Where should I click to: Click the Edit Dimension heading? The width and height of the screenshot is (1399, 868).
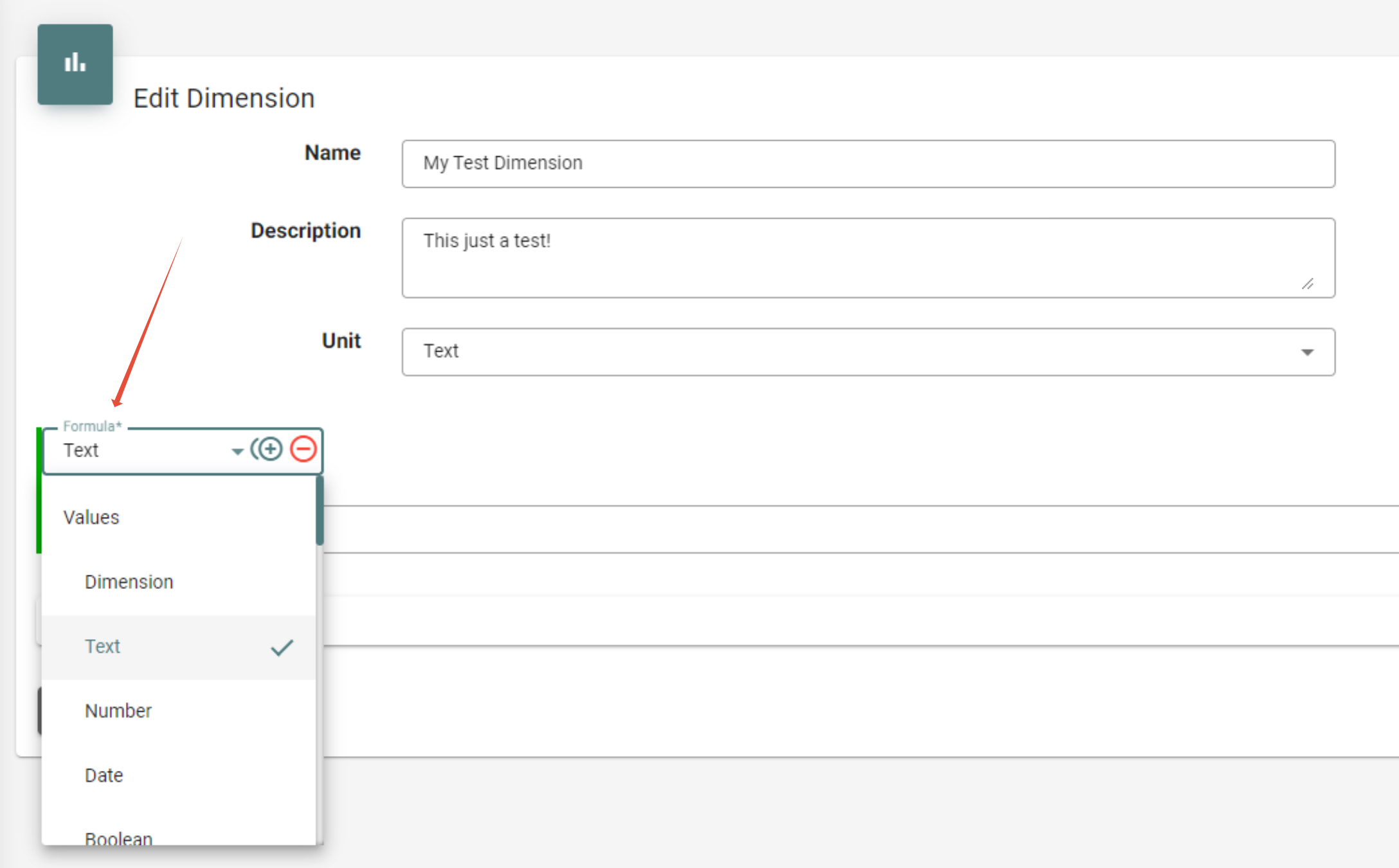tap(224, 98)
